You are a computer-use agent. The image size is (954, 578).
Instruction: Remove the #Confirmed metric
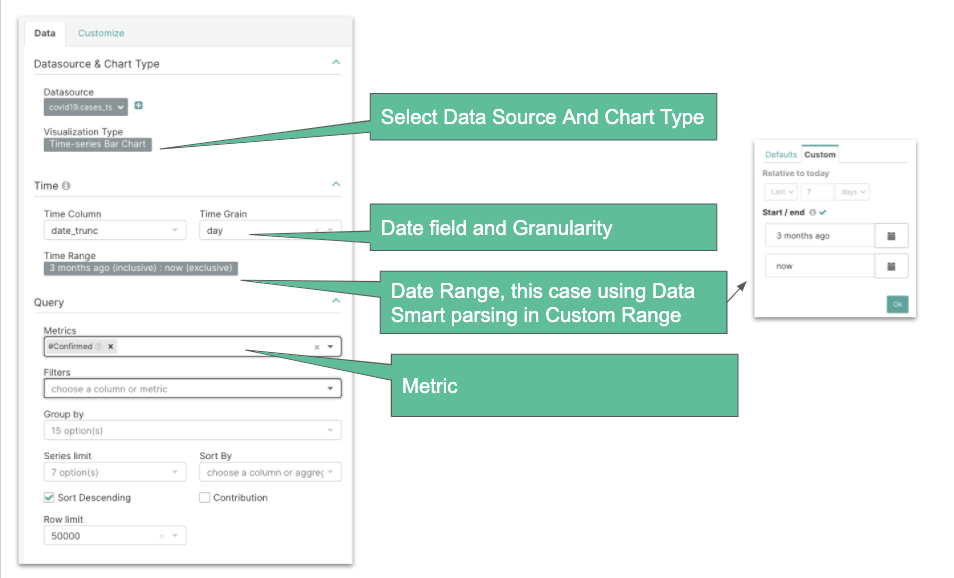tap(110, 346)
